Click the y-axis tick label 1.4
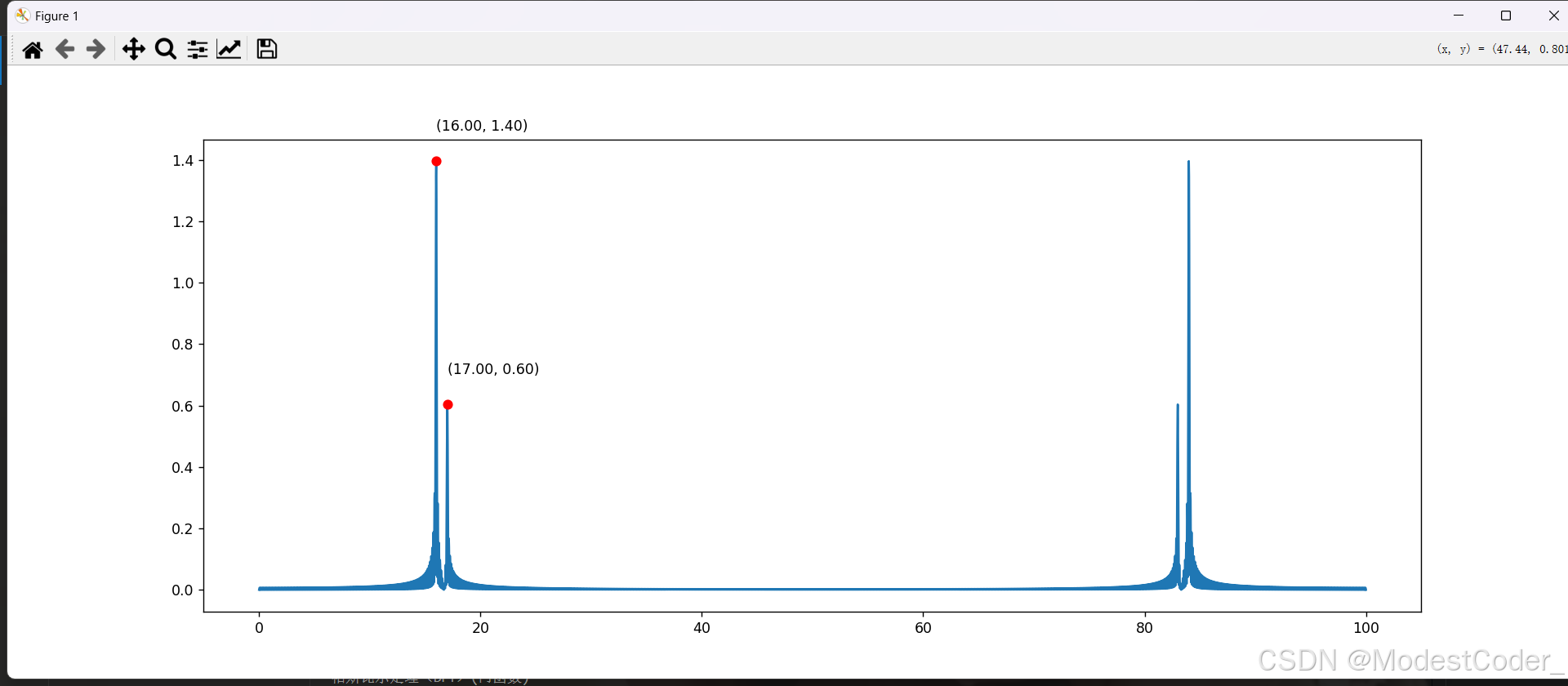The image size is (1568, 686). tap(183, 161)
